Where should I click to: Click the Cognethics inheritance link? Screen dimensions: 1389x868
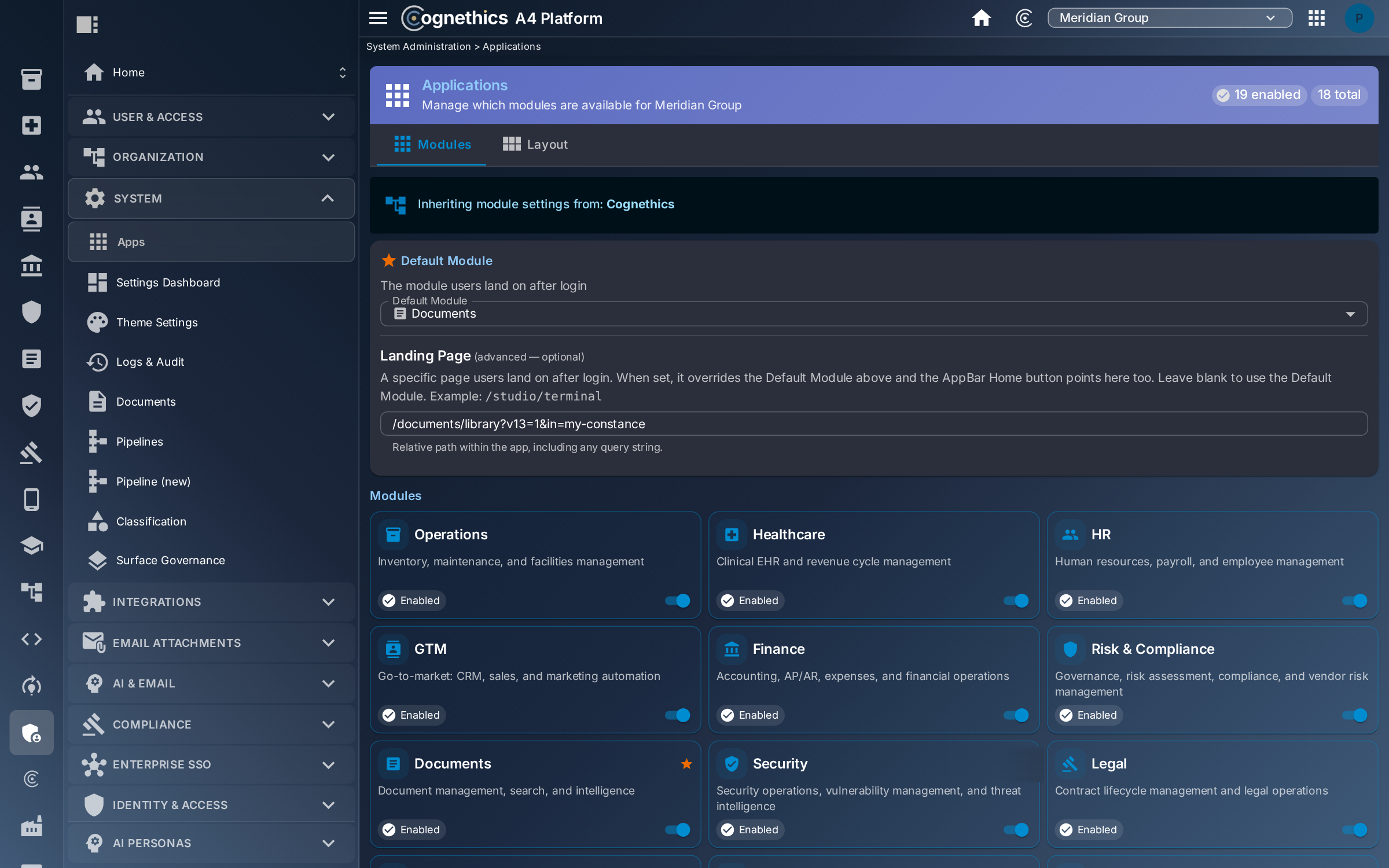click(x=640, y=204)
